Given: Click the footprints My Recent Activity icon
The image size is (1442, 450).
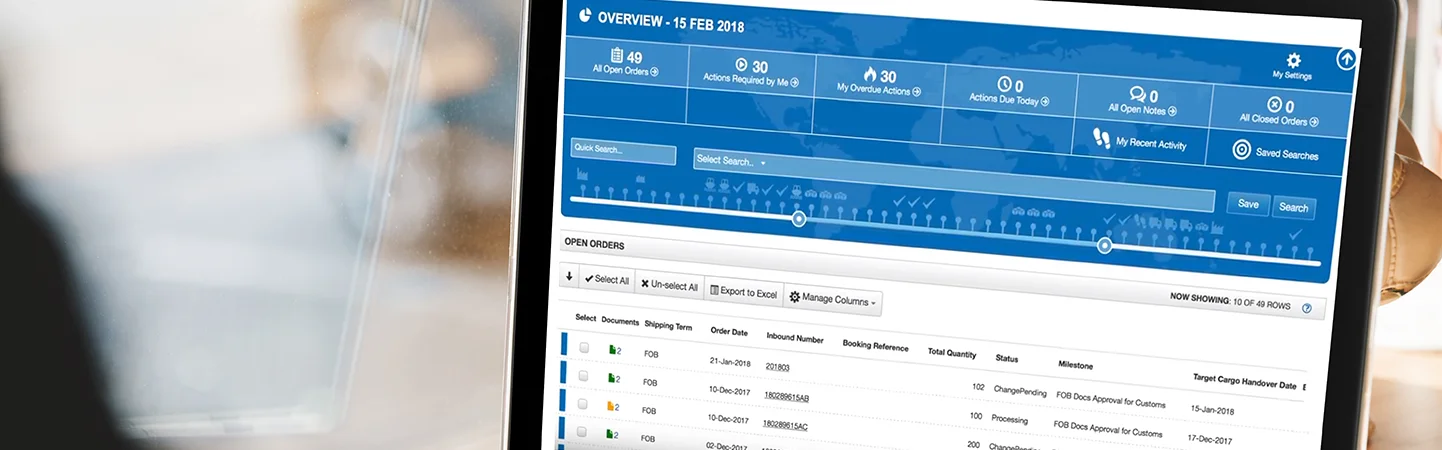Looking at the screenshot, I should [1102, 138].
